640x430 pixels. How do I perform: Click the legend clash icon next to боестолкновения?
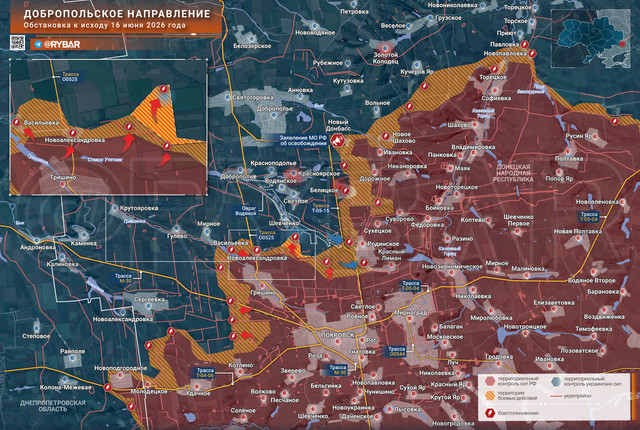(x=490, y=413)
